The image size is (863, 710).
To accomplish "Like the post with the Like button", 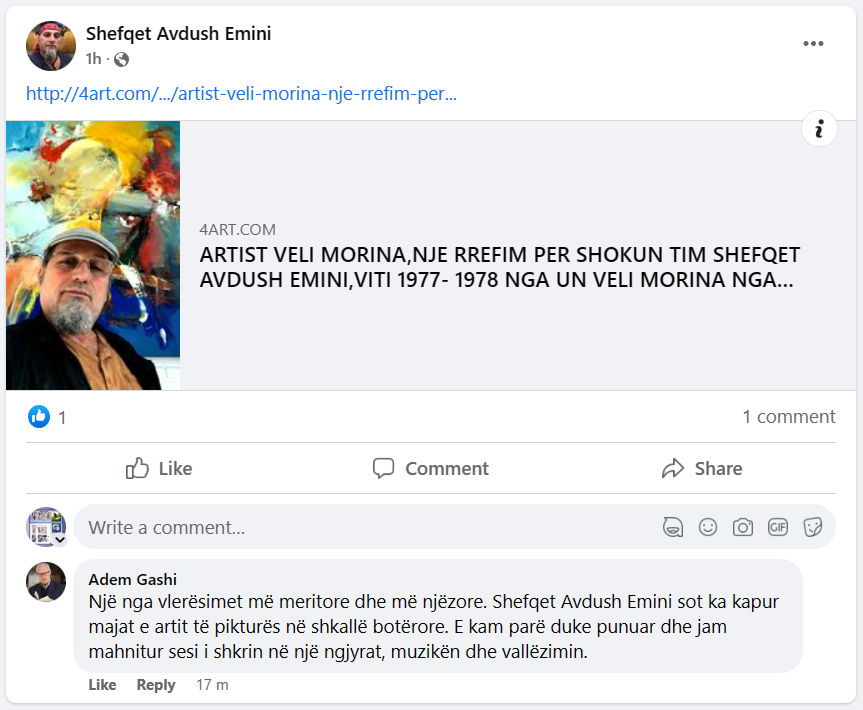I will click(x=159, y=468).
